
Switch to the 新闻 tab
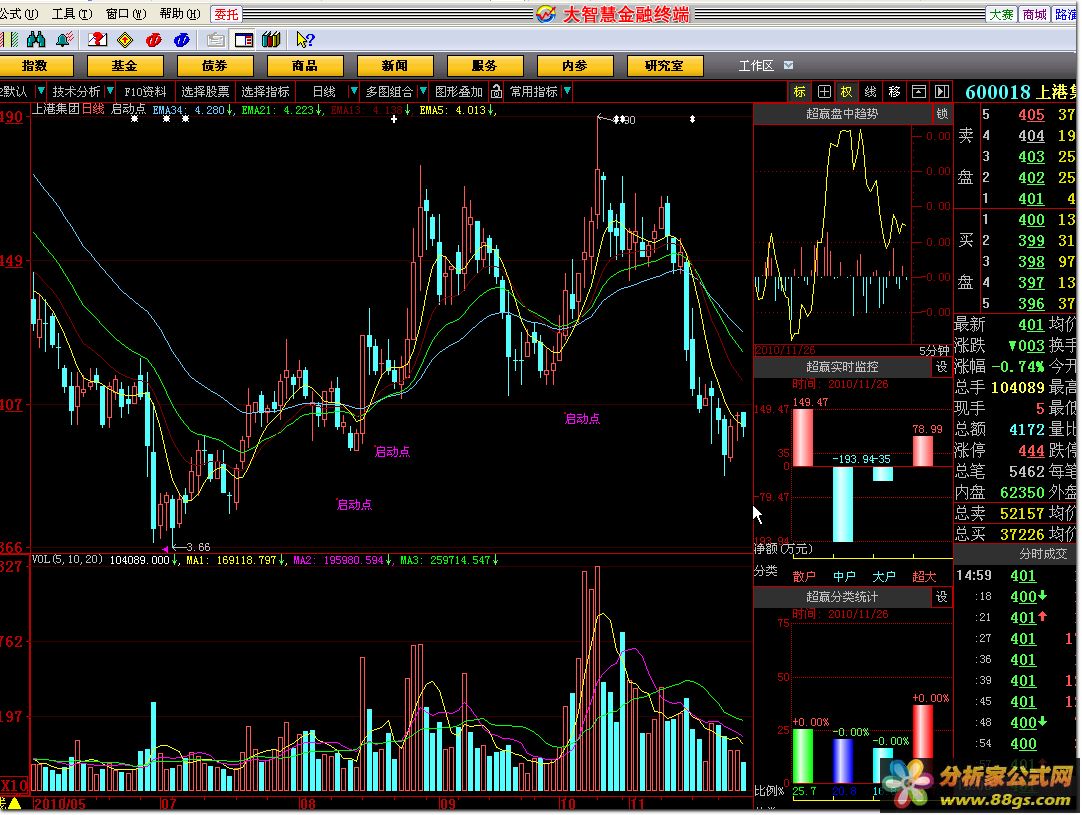click(395, 66)
